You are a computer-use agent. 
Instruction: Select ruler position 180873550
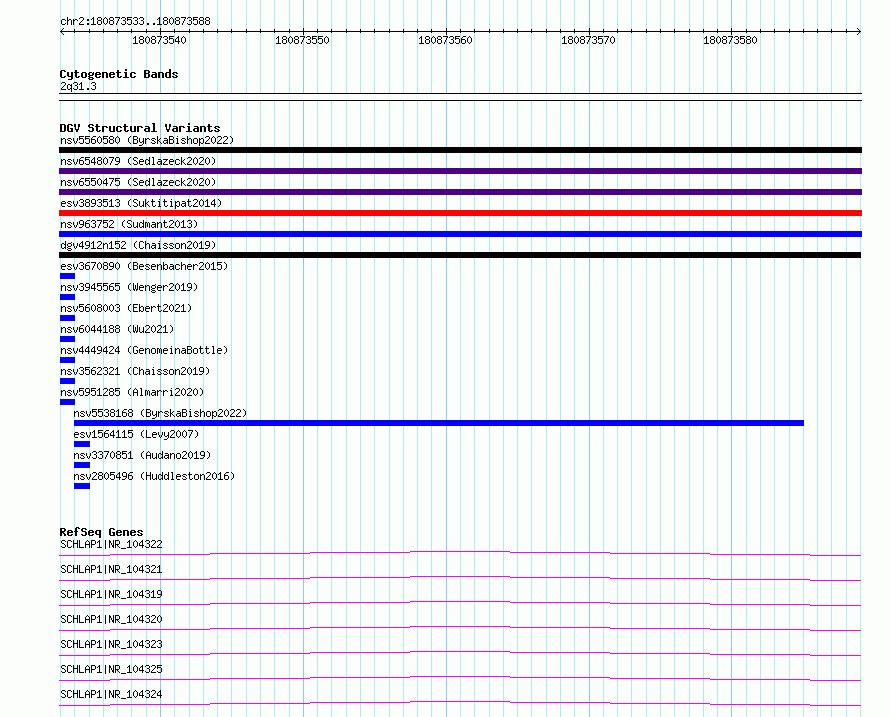pyautogui.click(x=302, y=40)
